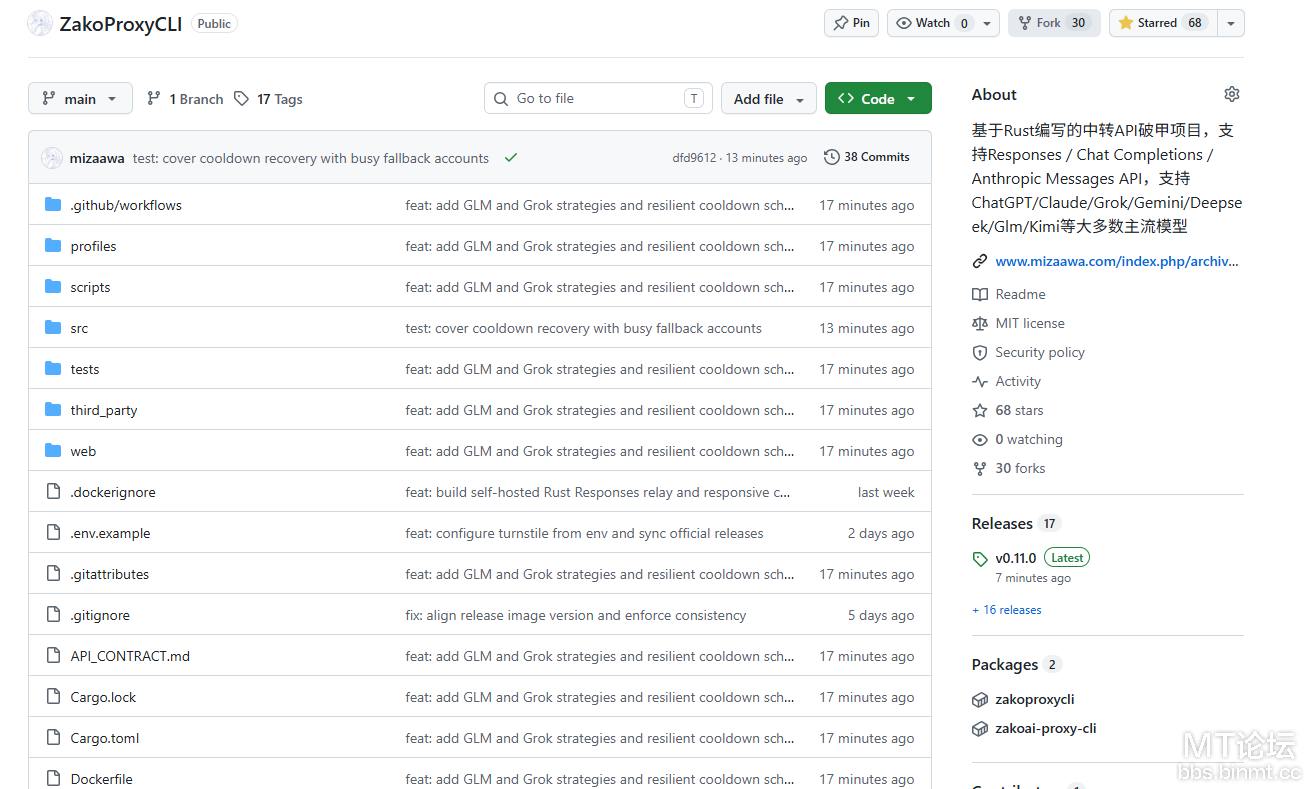Expand the star lists dropdown arrow
The width and height of the screenshot is (1310, 789).
coord(1231,23)
